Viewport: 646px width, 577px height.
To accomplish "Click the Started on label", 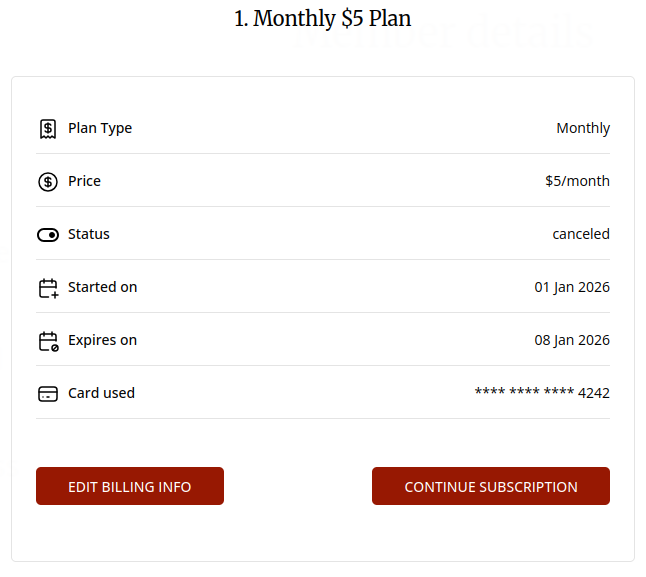I will tap(102, 287).
